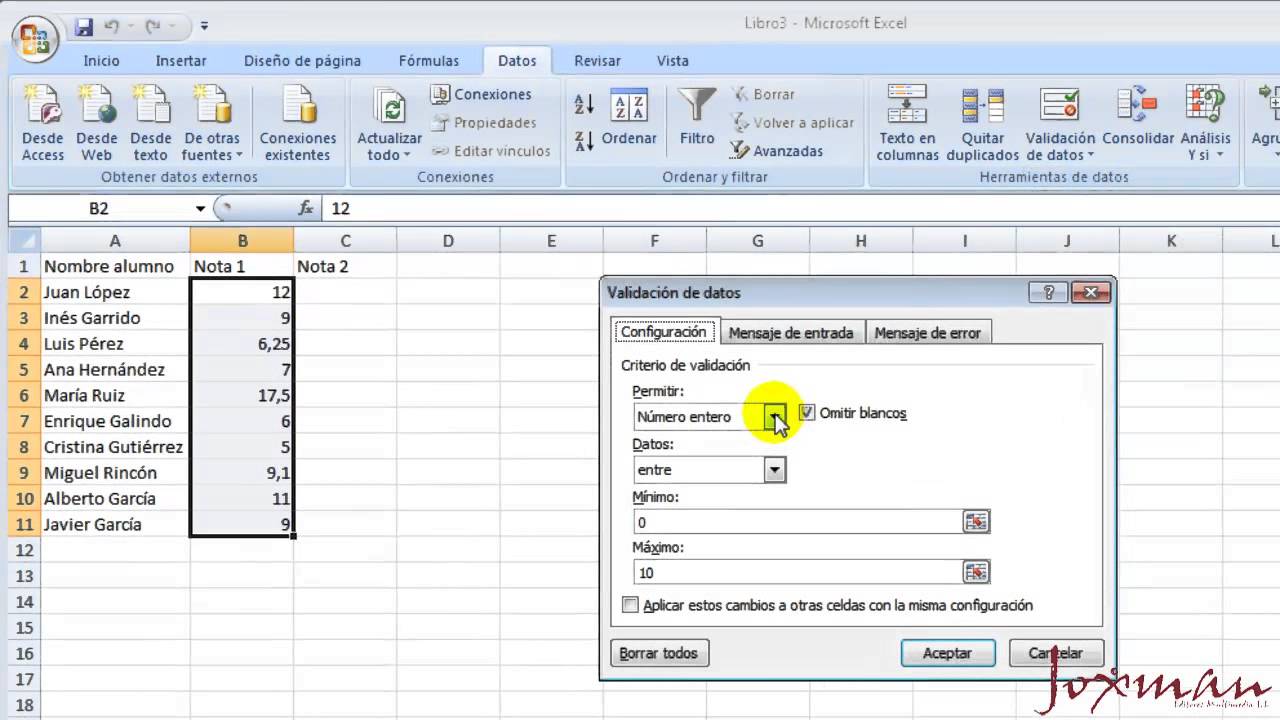
Task: Sort ascending with the A-Z icon
Action: coord(585,103)
